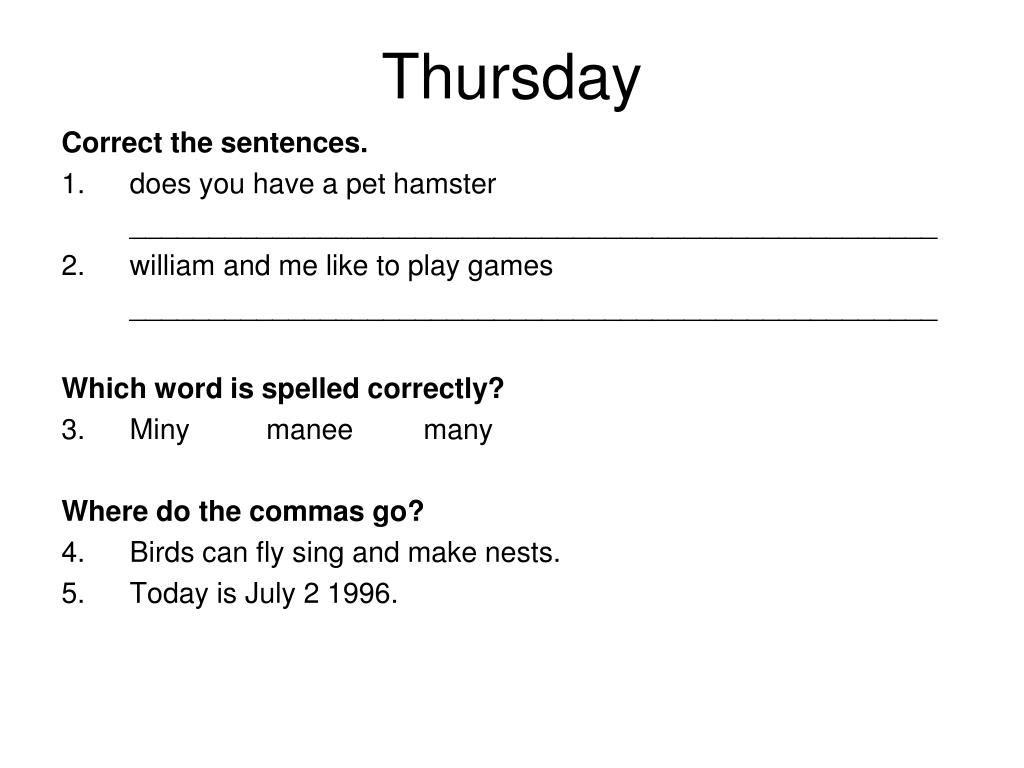The width and height of the screenshot is (1024, 768).
Task: Click the number 2. list marker
Action: point(73,266)
